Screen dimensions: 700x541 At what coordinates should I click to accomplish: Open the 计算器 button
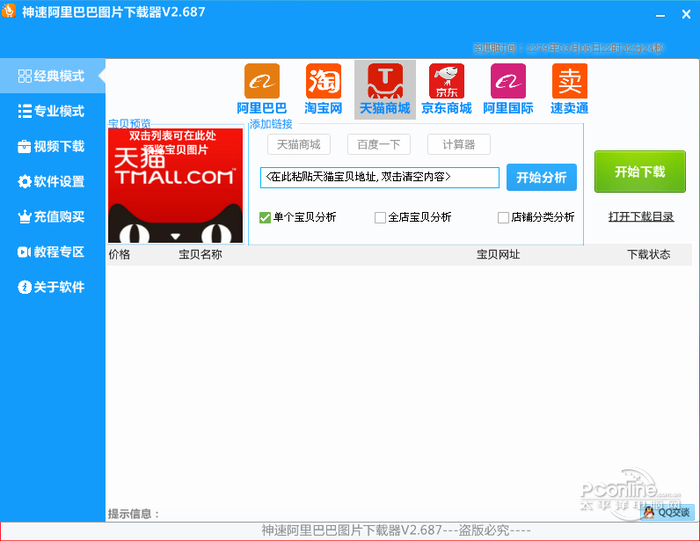click(x=459, y=145)
